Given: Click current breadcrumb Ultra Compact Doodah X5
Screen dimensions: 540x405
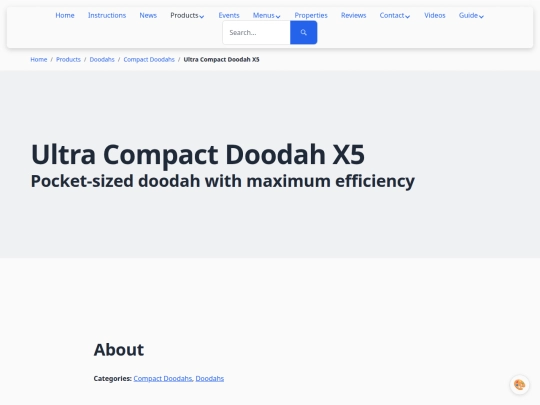Looking at the screenshot, I should tap(221, 60).
